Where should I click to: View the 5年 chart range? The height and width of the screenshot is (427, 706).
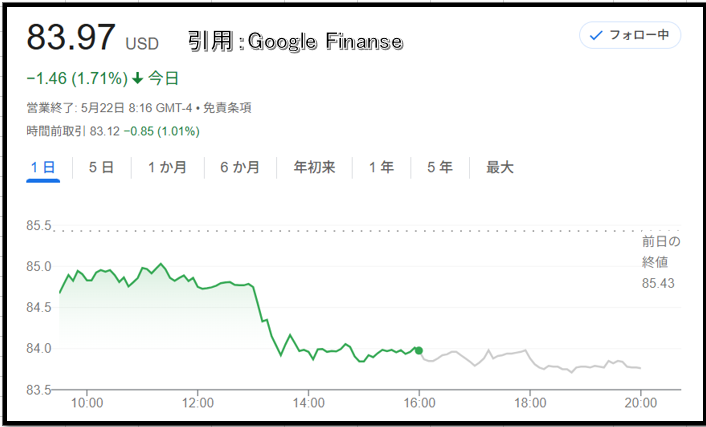pos(440,168)
